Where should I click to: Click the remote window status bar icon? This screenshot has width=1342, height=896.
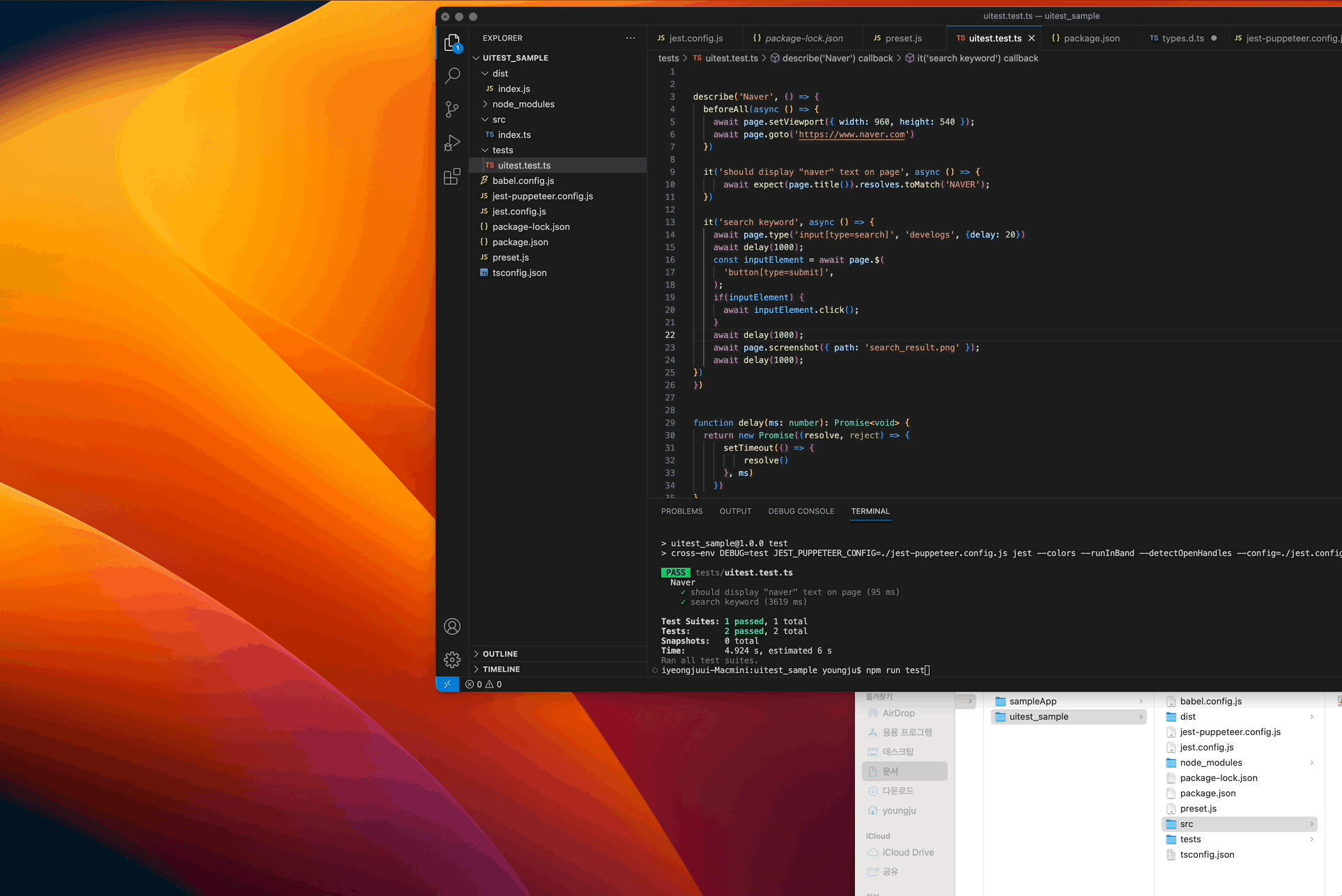447,684
